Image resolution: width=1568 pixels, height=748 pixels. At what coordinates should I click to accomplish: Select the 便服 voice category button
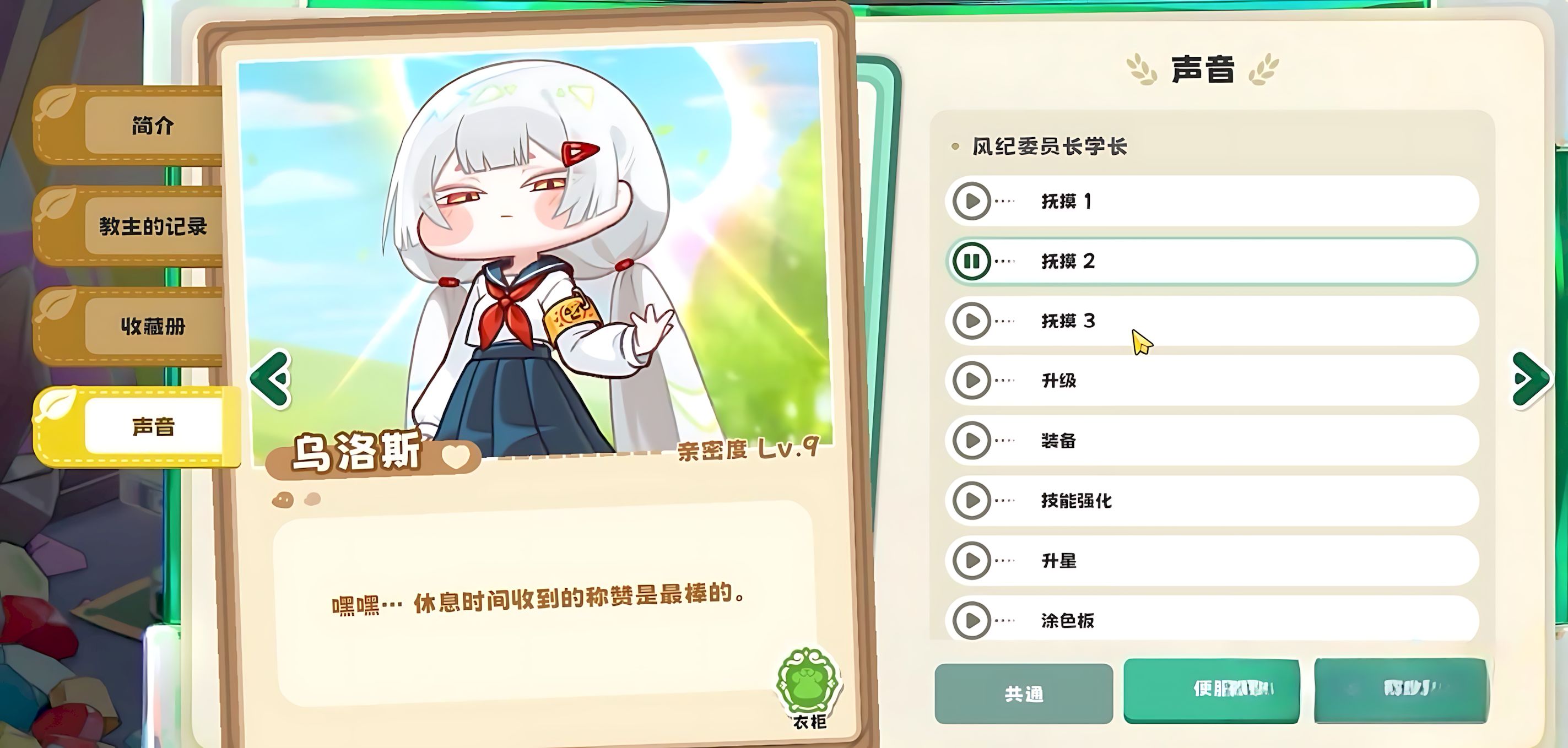pos(1212,690)
